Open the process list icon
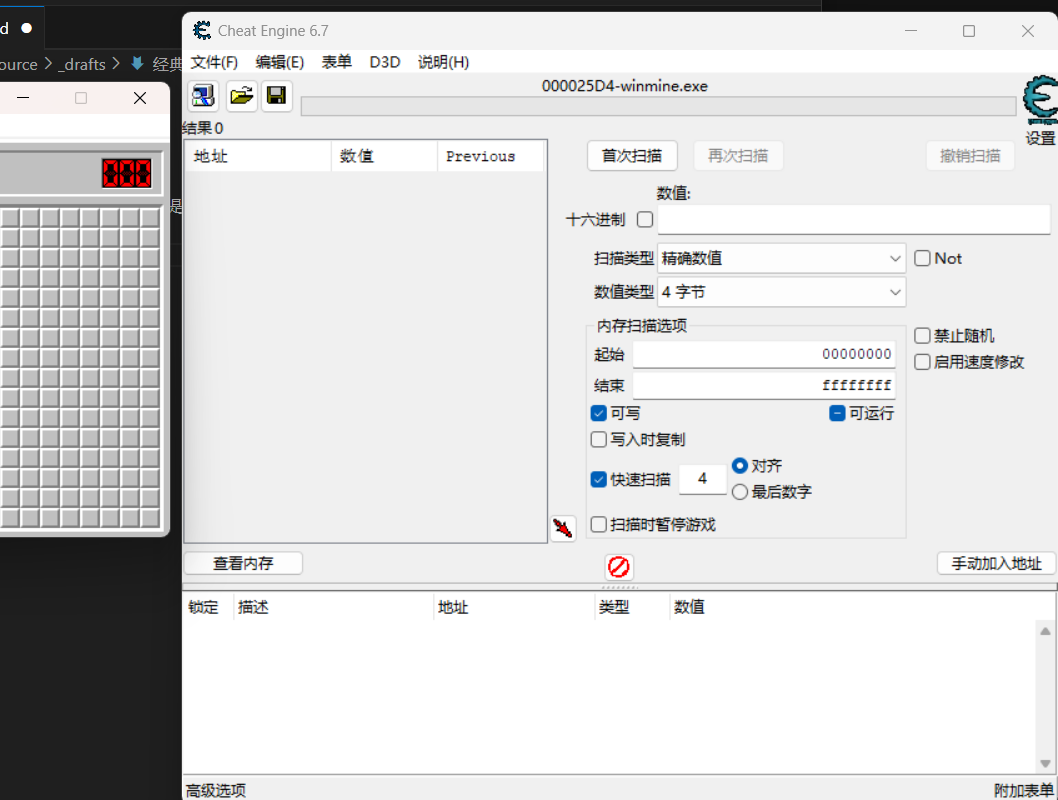 (202, 96)
